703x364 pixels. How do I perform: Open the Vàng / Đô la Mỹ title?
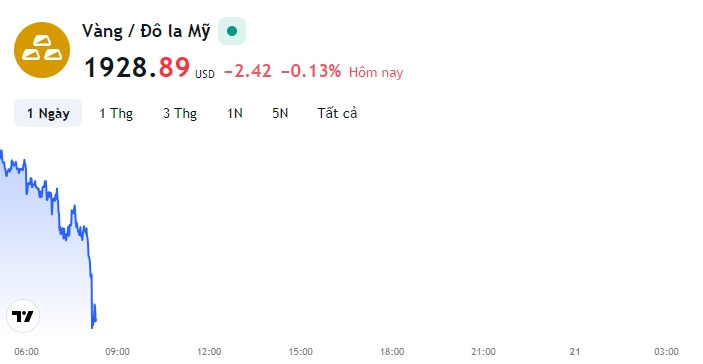pyautogui.click(x=146, y=31)
